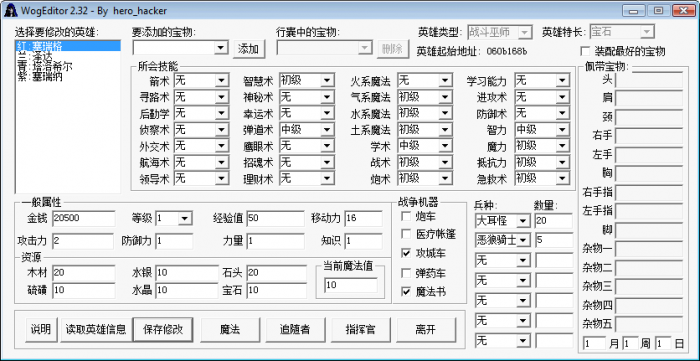Expand the 炮术 skill dropdown

445,179
